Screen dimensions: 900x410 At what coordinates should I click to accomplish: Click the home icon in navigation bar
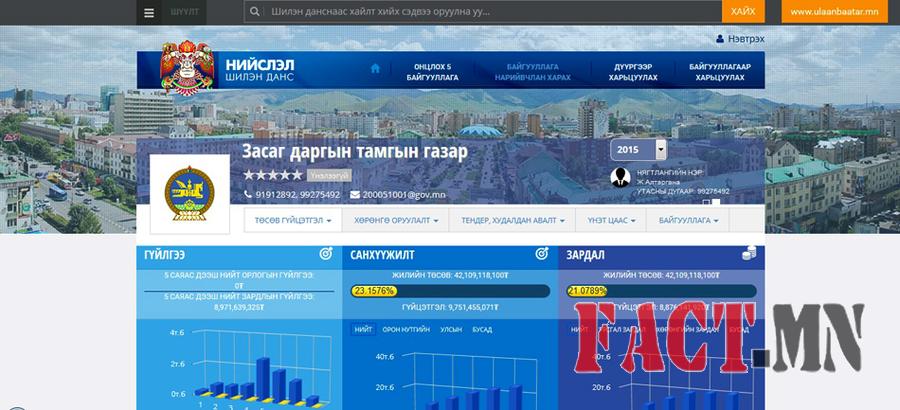tap(376, 69)
